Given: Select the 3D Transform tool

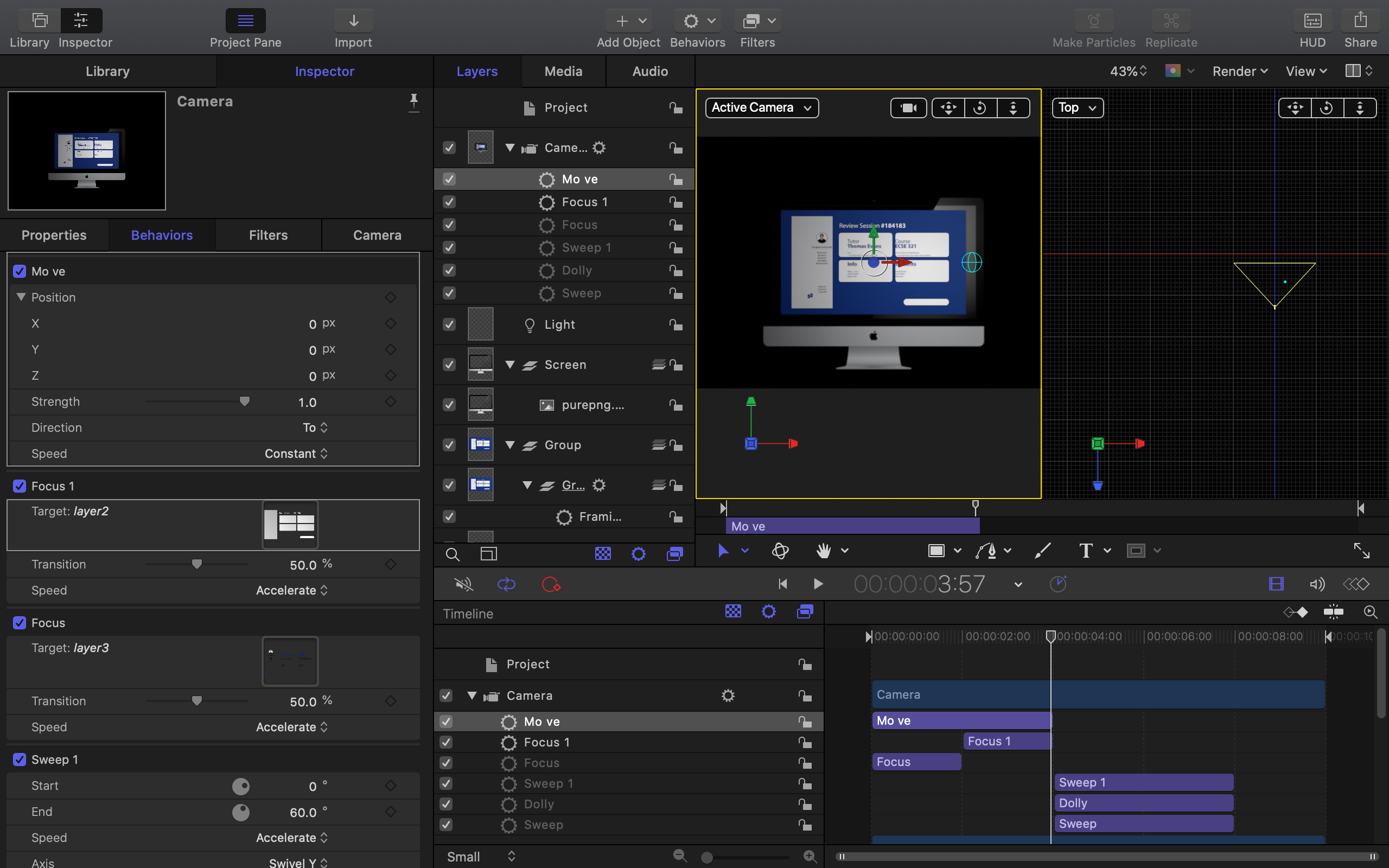Looking at the screenshot, I should click(780, 551).
